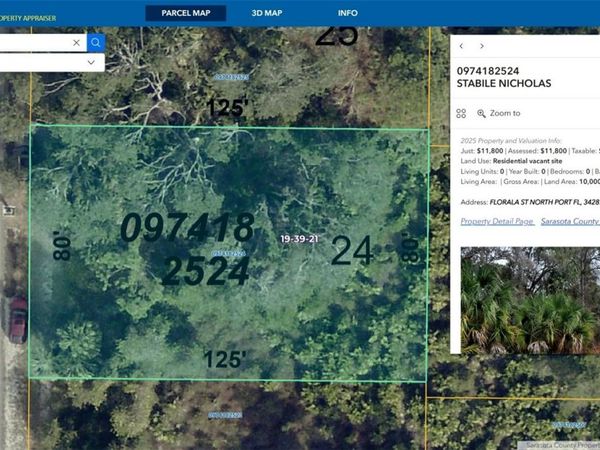Switch to the PARCEL MAP tab

point(186,13)
